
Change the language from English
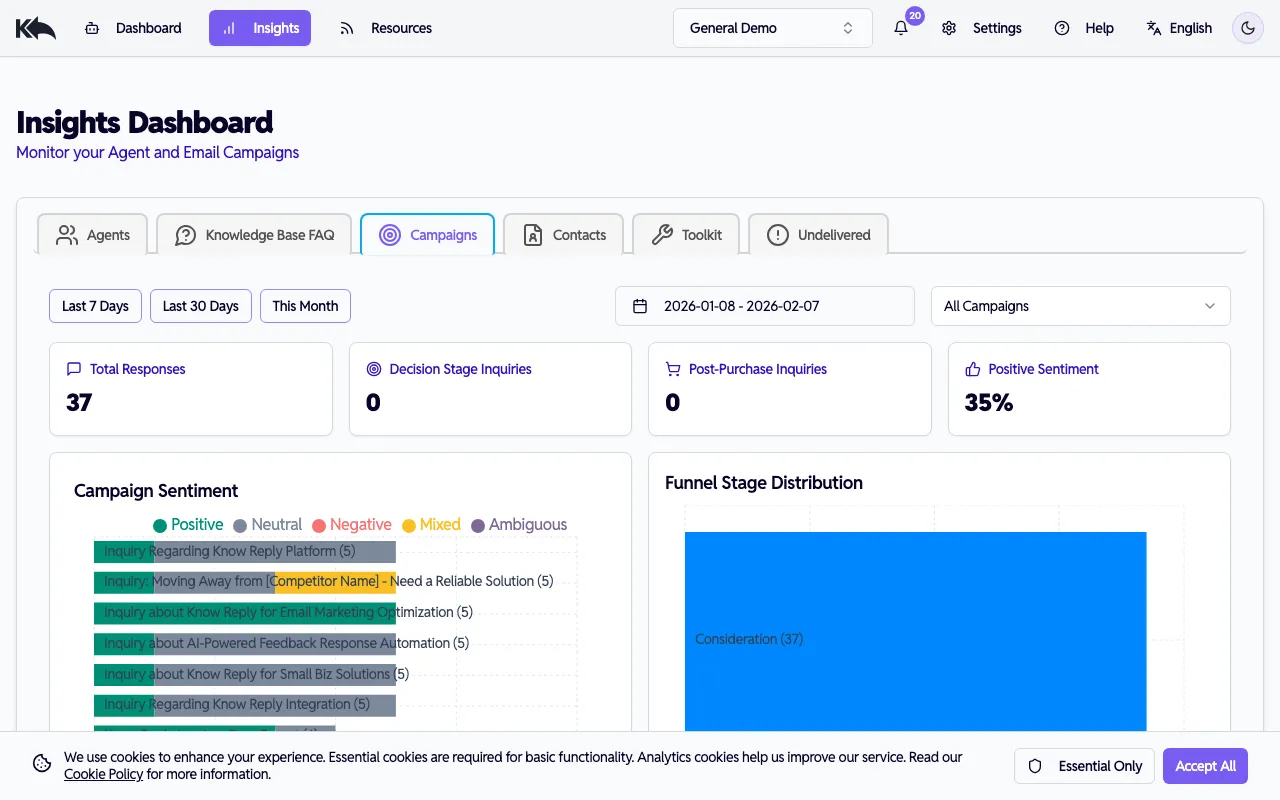coord(1180,28)
